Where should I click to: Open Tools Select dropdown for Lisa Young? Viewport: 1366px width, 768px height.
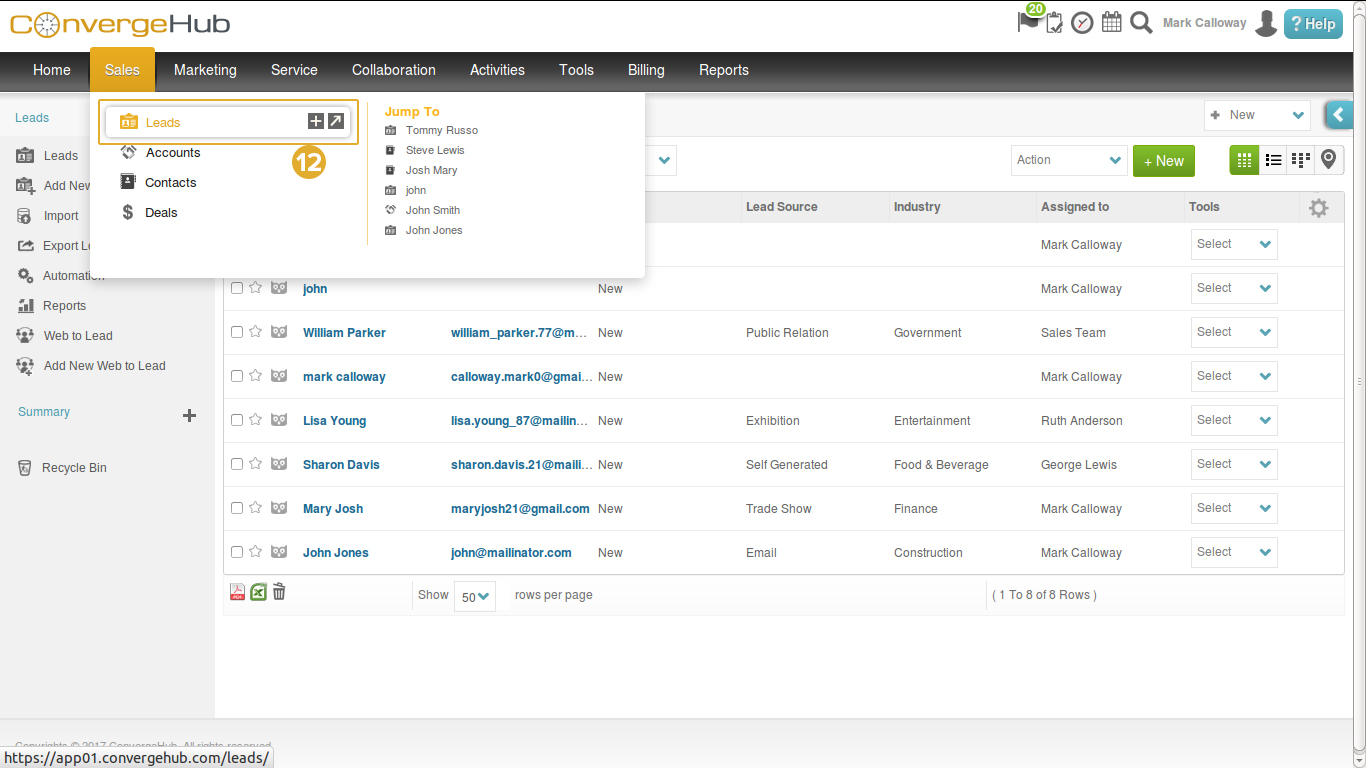tap(1234, 420)
